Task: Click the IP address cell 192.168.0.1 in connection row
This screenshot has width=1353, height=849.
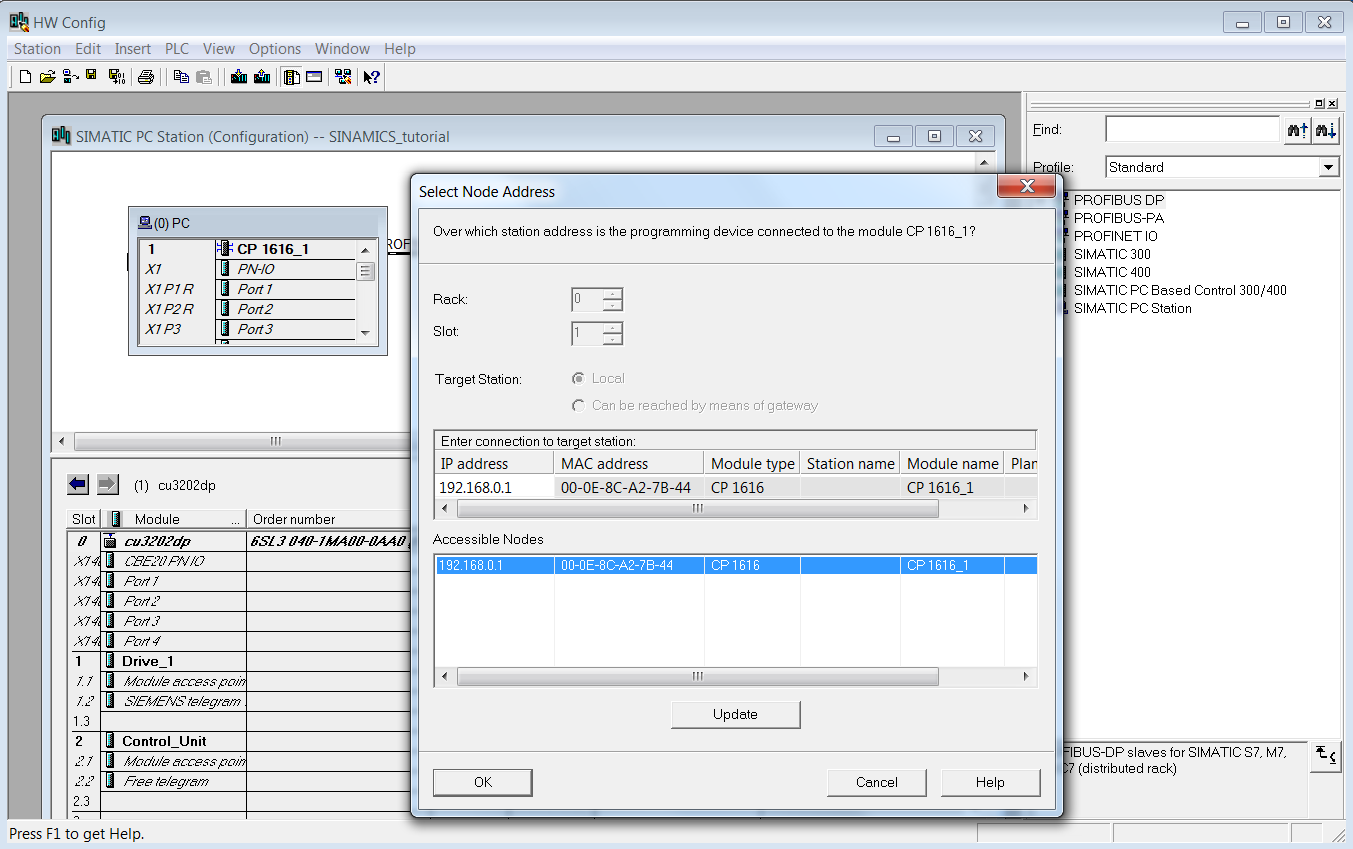Action: 494,488
